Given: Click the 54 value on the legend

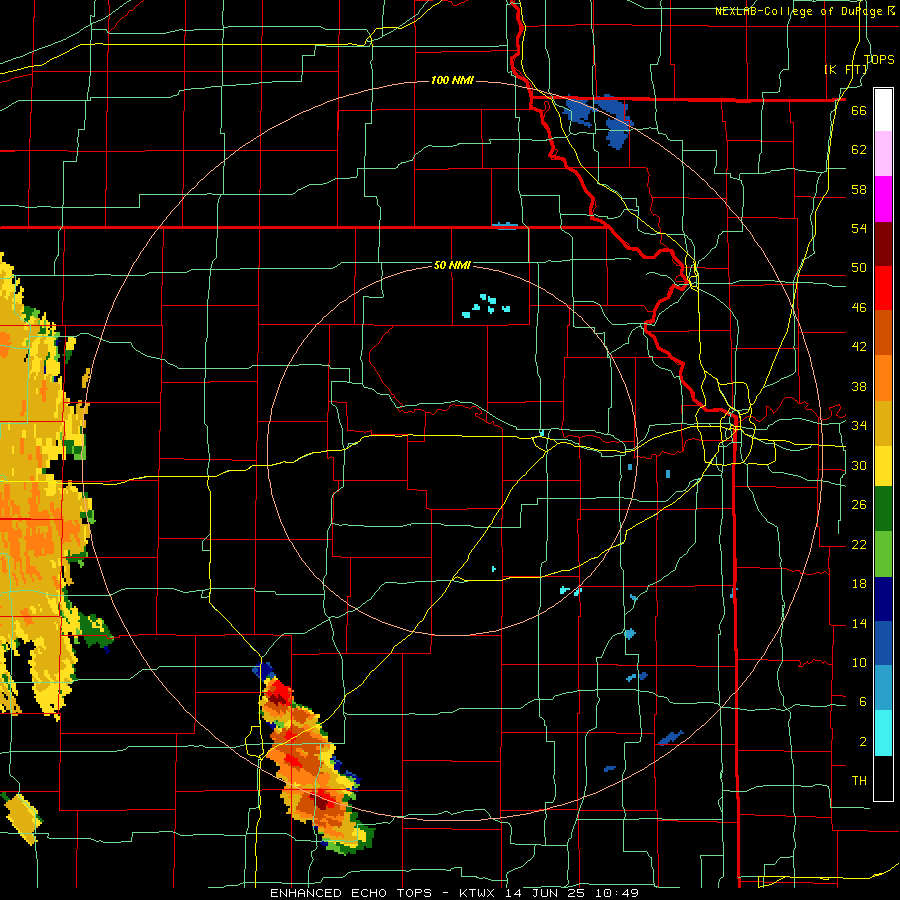Looking at the screenshot, I should click(x=859, y=228).
